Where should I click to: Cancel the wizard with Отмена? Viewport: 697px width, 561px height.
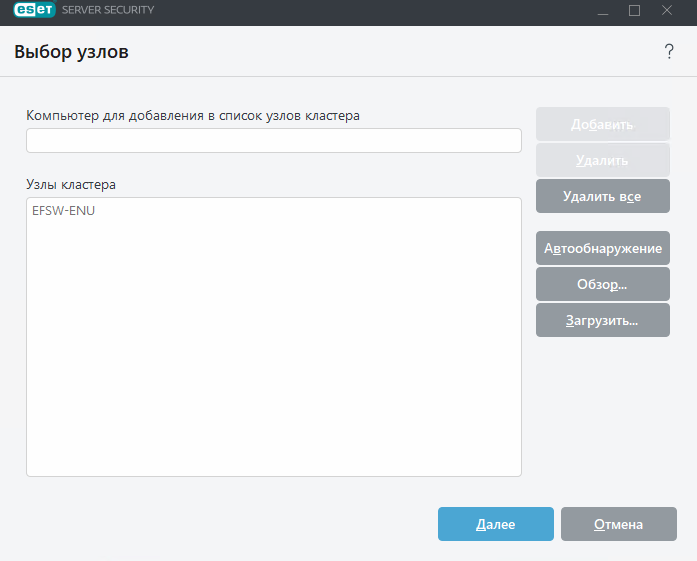[x=618, y=524]
